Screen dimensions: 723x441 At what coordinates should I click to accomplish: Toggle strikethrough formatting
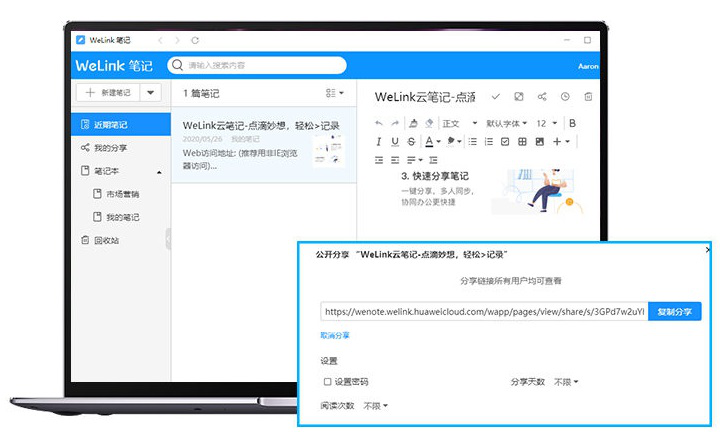tap(411, 142)
